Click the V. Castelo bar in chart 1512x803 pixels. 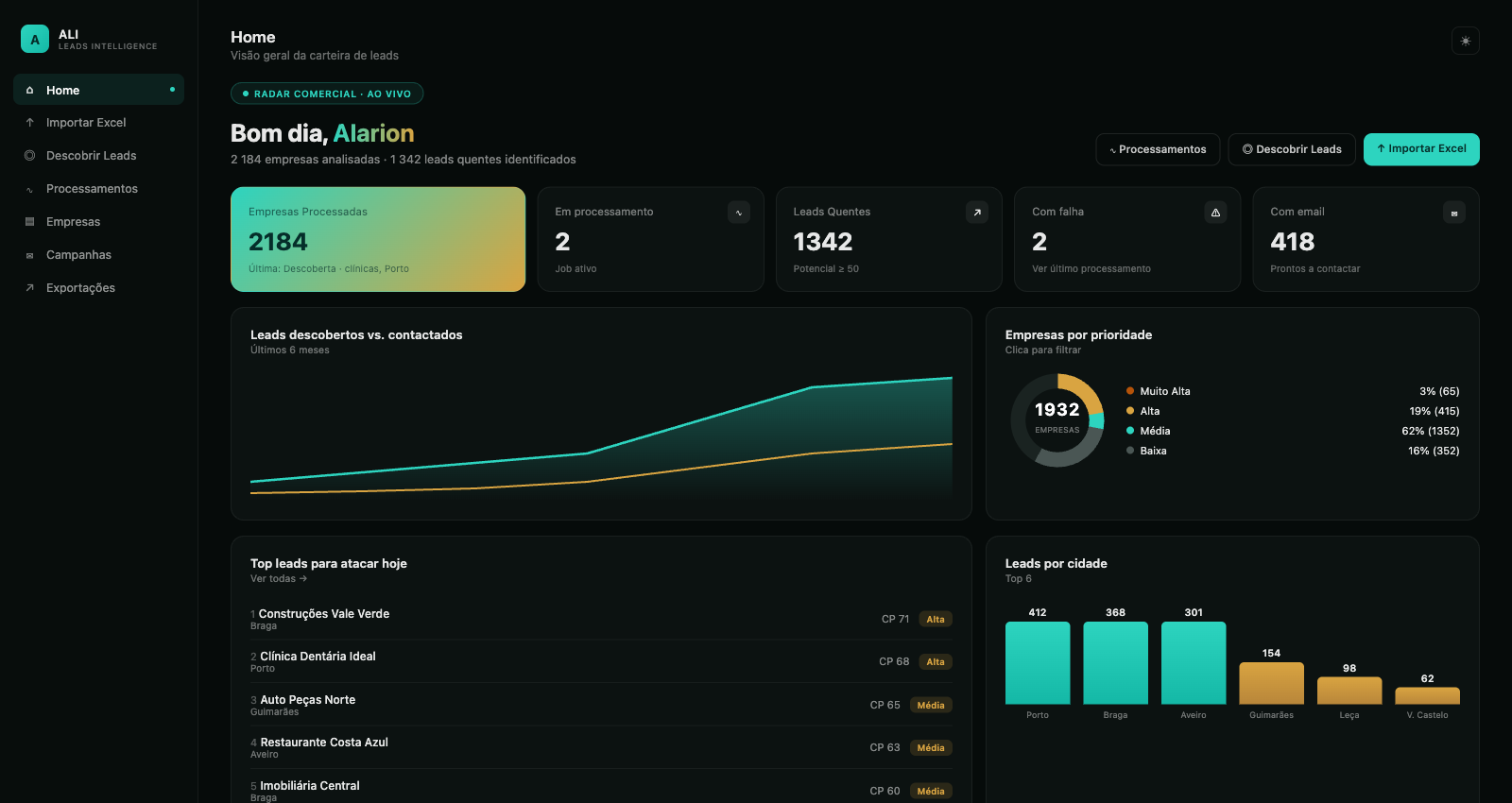coord(1427,695)
